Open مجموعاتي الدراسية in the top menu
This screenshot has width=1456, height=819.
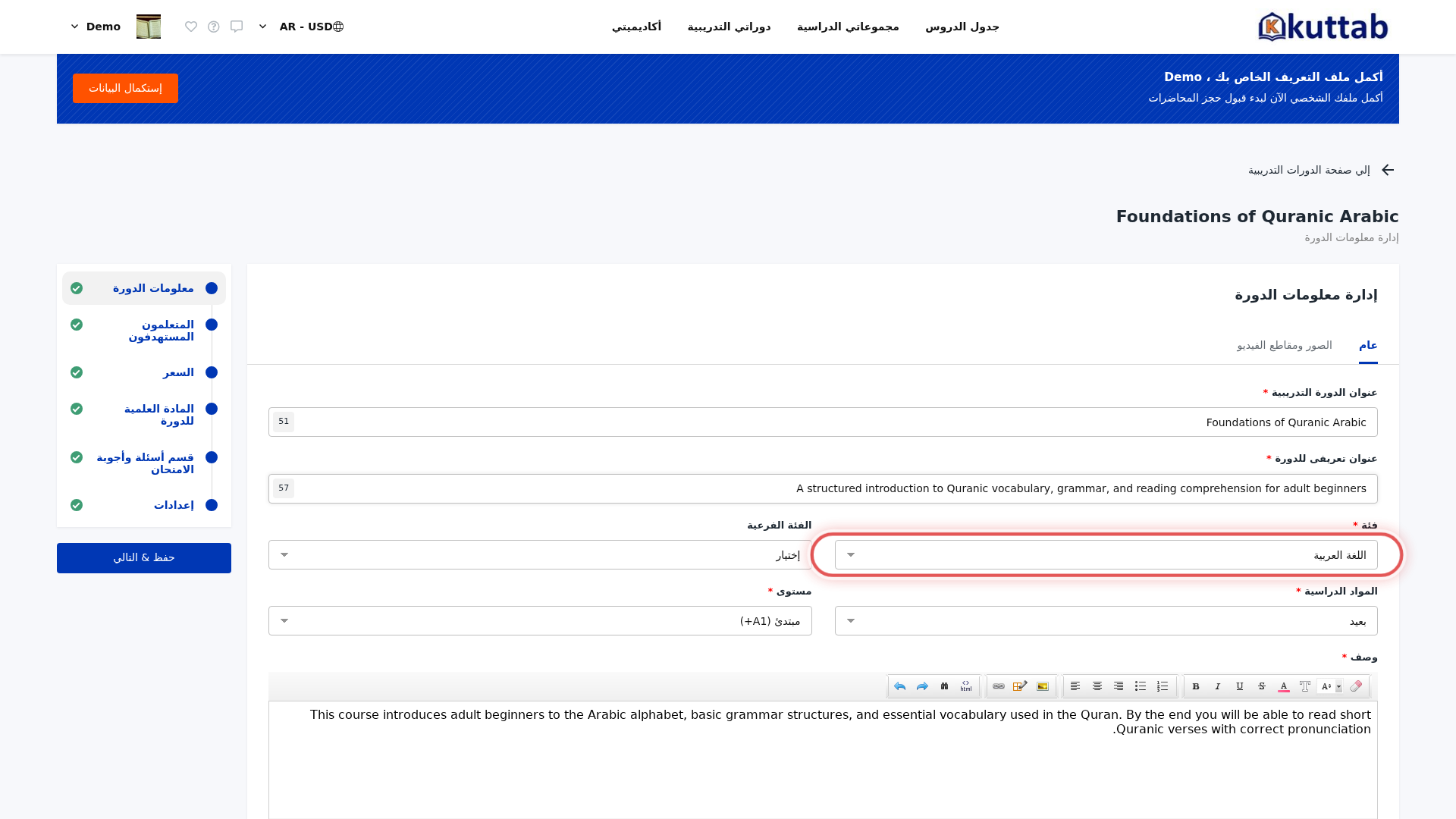[x=848, y=27]
